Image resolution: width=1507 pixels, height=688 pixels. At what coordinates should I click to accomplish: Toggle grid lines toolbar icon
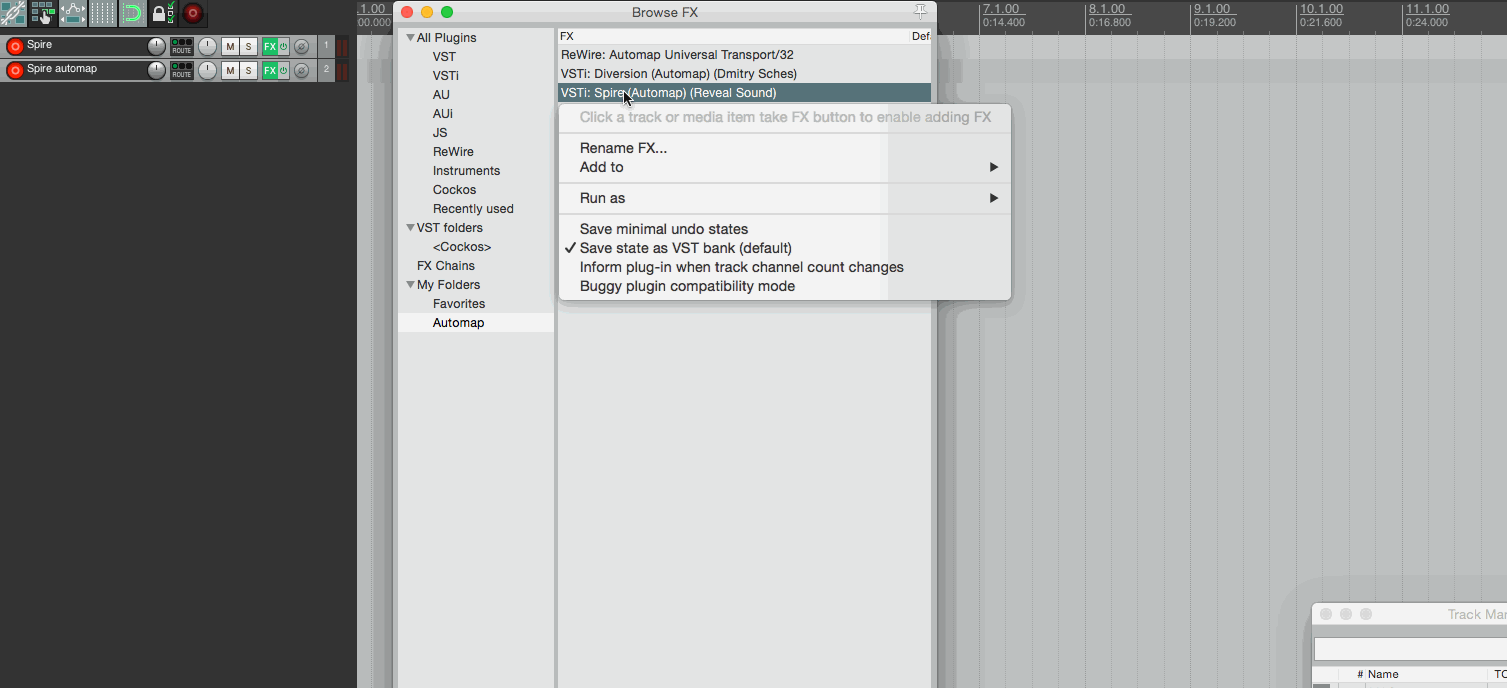(103, 13)
